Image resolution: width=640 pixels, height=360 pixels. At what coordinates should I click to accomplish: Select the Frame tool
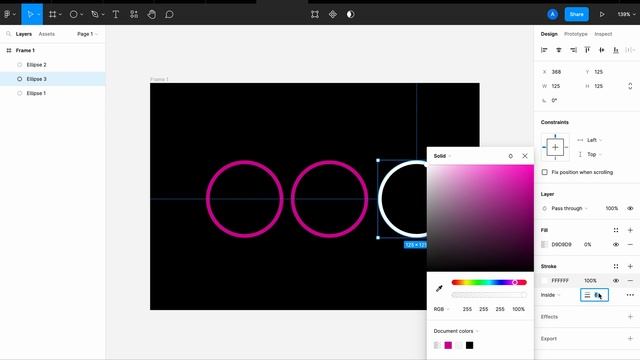(x=52, y=14)
